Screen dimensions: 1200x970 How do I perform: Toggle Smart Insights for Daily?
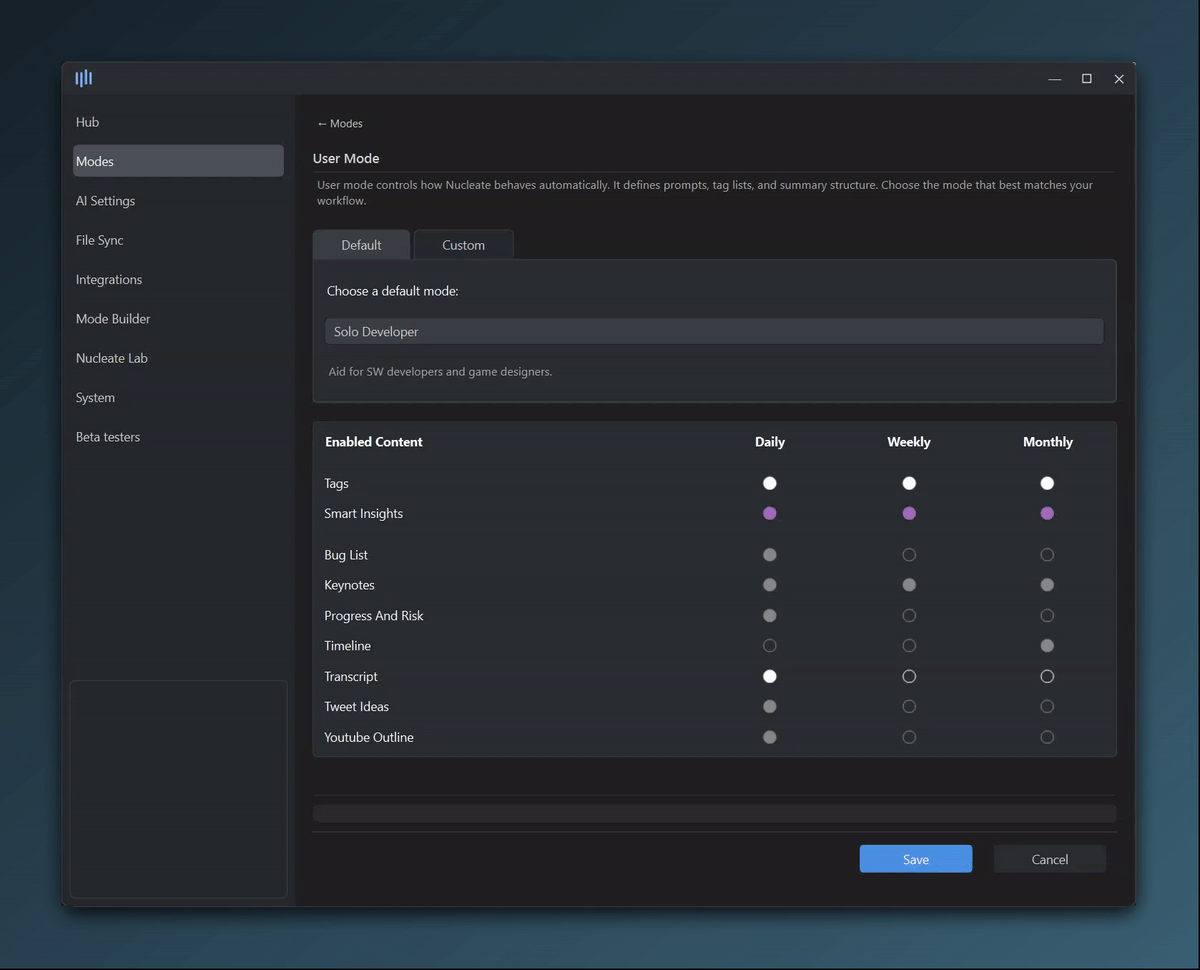click(770, 513)
